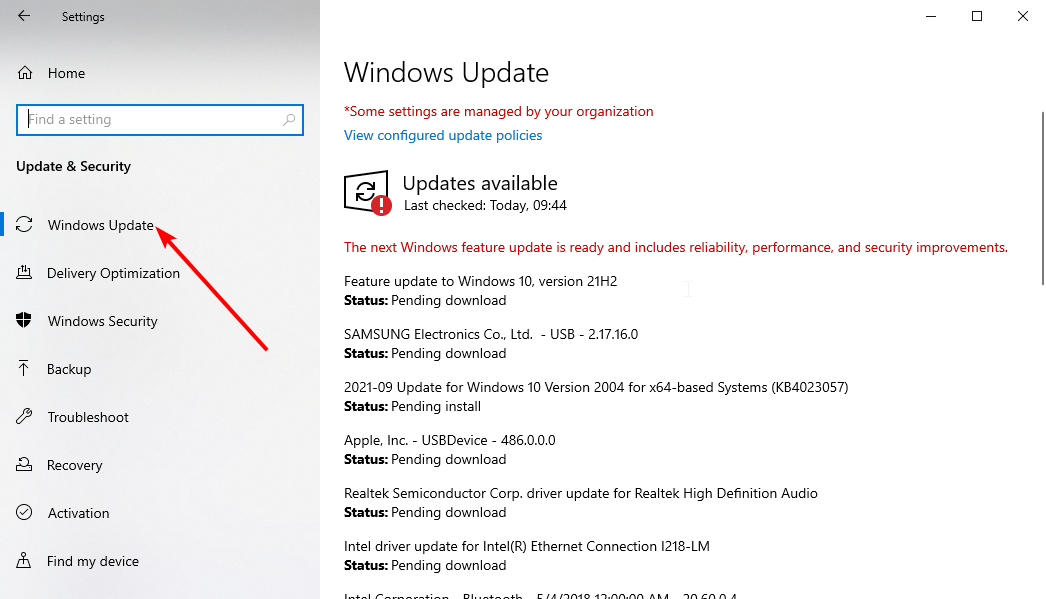Click the Troubleshoot wrench icon
1046x599 pixels.
click(x=24, y=416)
